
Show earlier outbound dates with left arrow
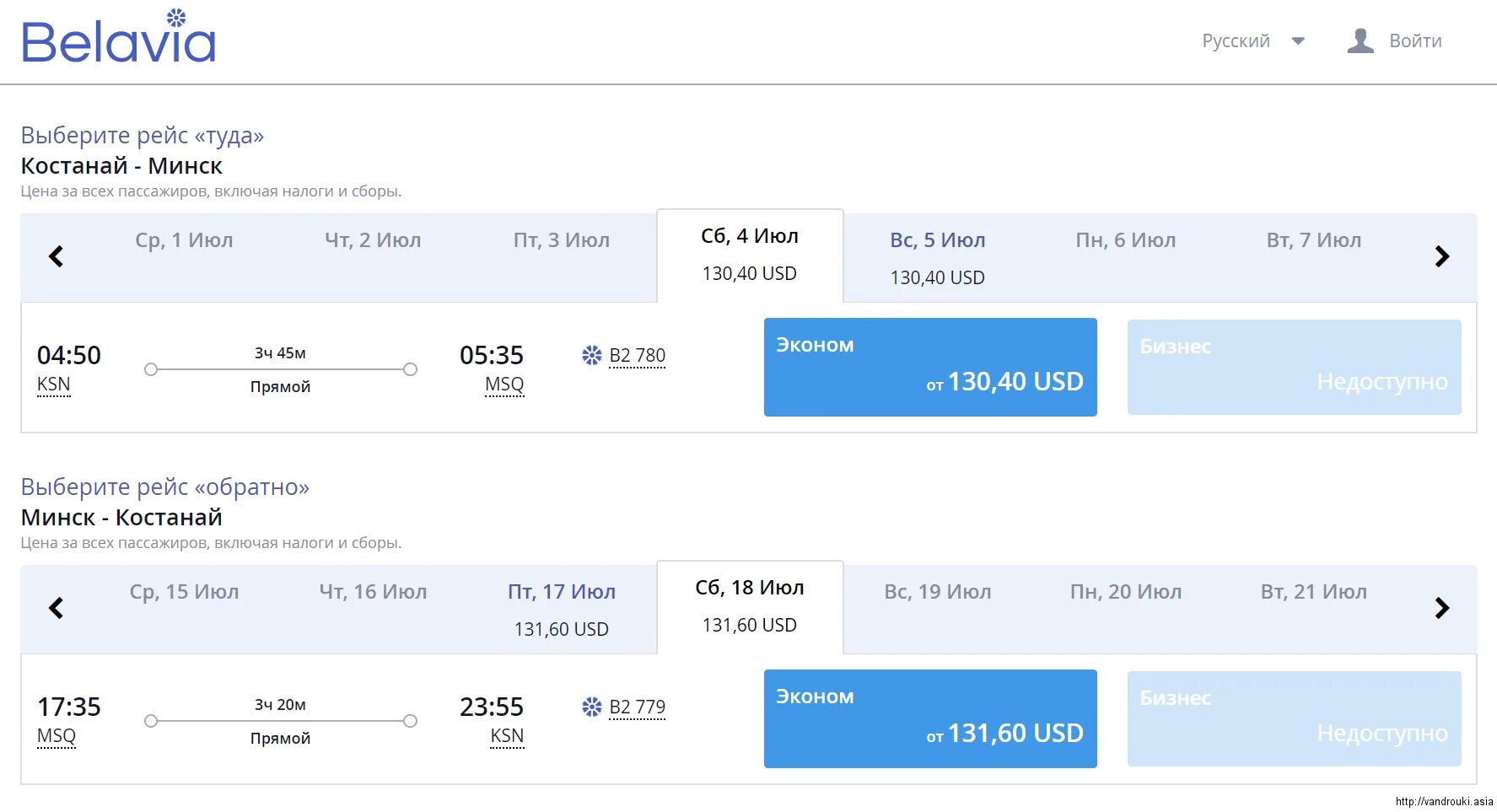coord(56,256)
